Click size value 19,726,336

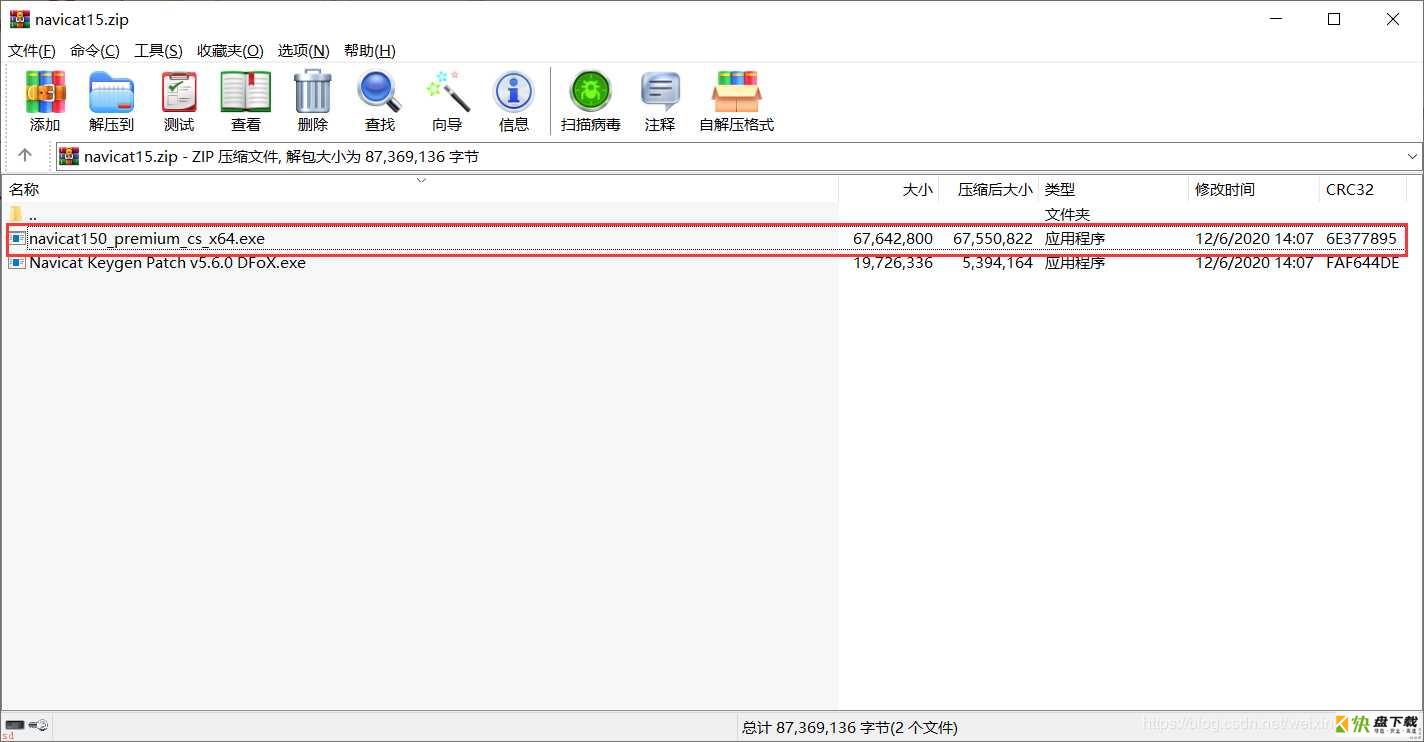coord(893,263)
